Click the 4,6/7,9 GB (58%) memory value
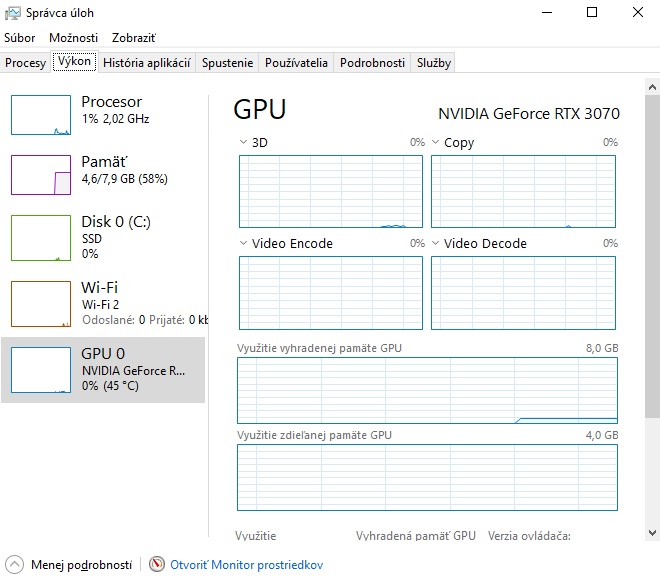 [125, 179]
